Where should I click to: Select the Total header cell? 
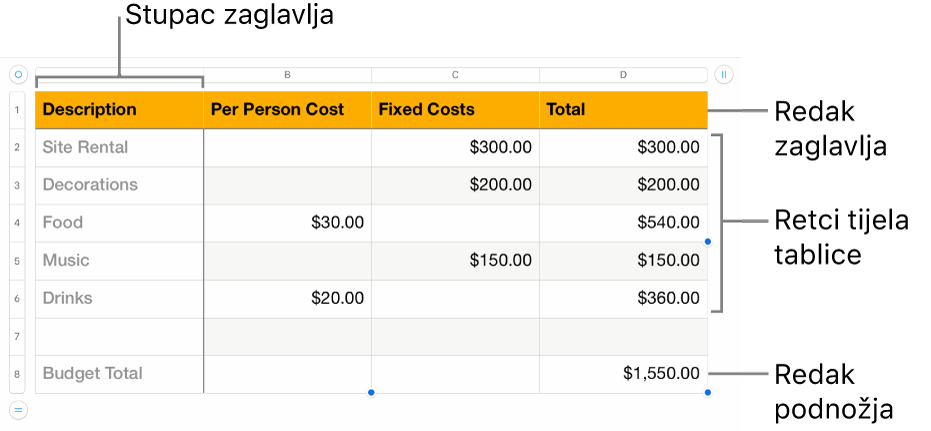[623, 110]
